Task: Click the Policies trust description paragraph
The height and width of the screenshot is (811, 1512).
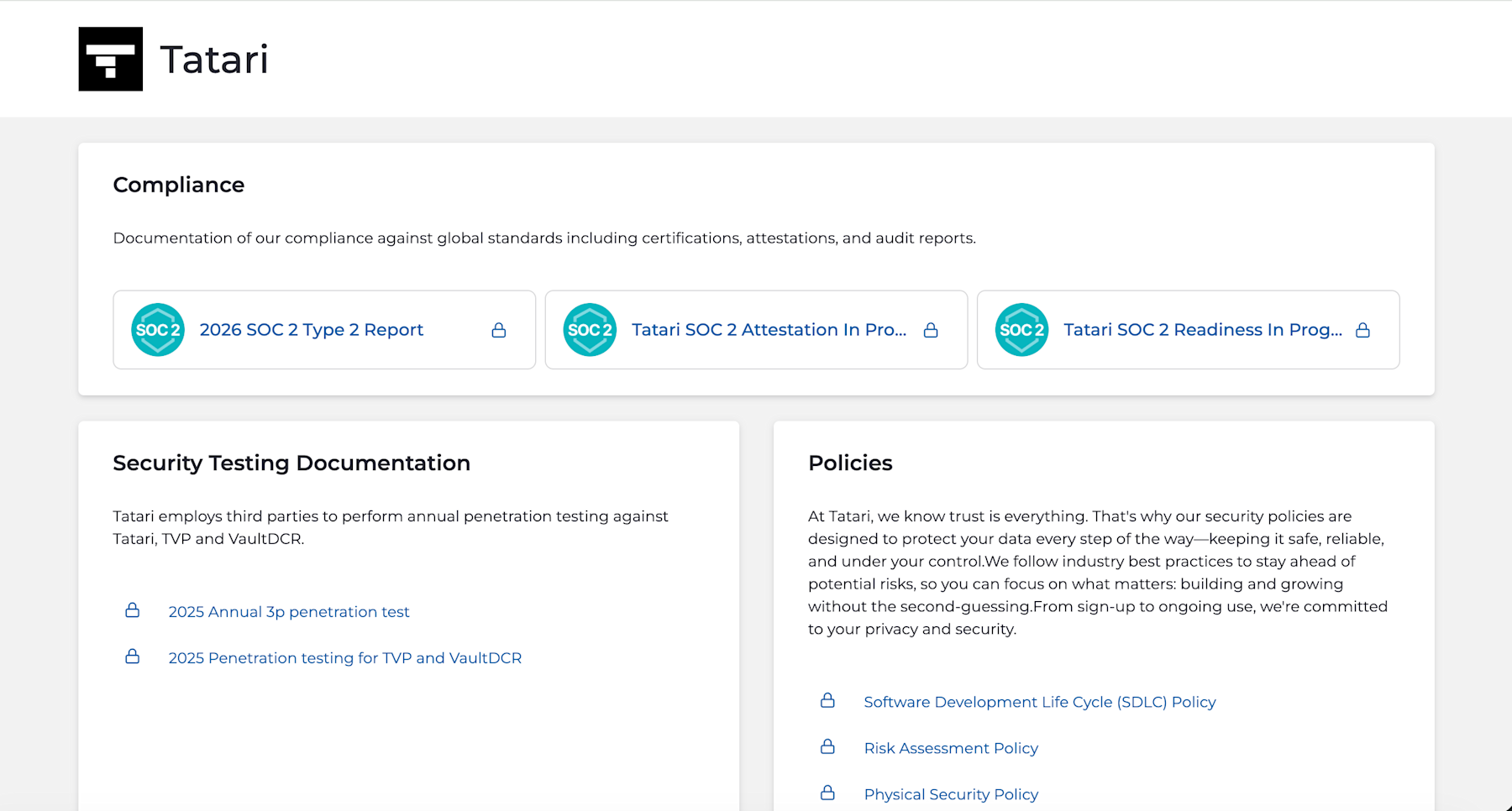Action: 1098,573
